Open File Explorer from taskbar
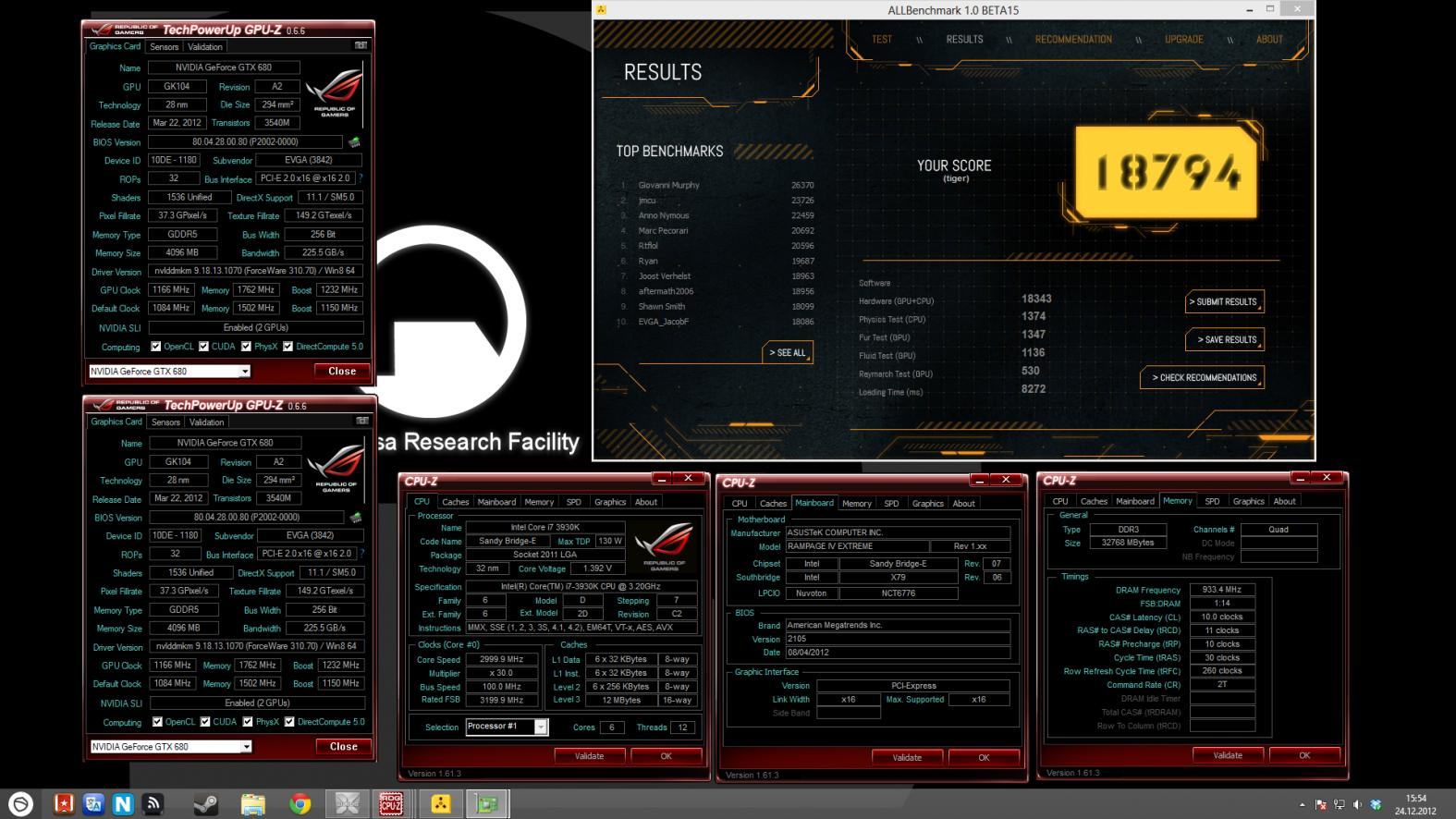 pos(252,803)
